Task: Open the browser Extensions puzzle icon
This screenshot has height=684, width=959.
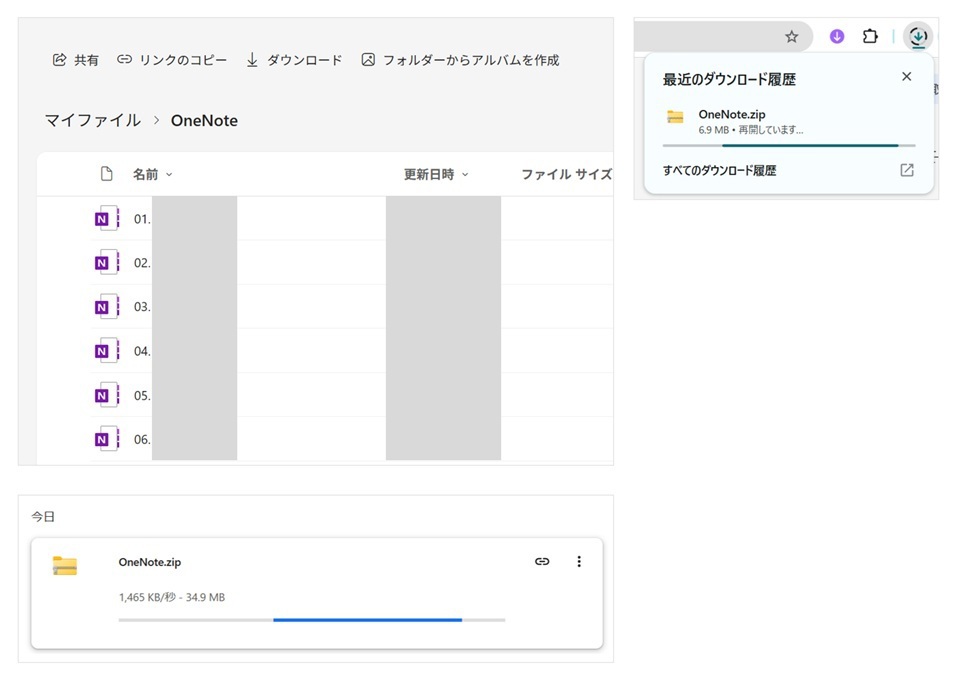Action: tap(870, 37)
